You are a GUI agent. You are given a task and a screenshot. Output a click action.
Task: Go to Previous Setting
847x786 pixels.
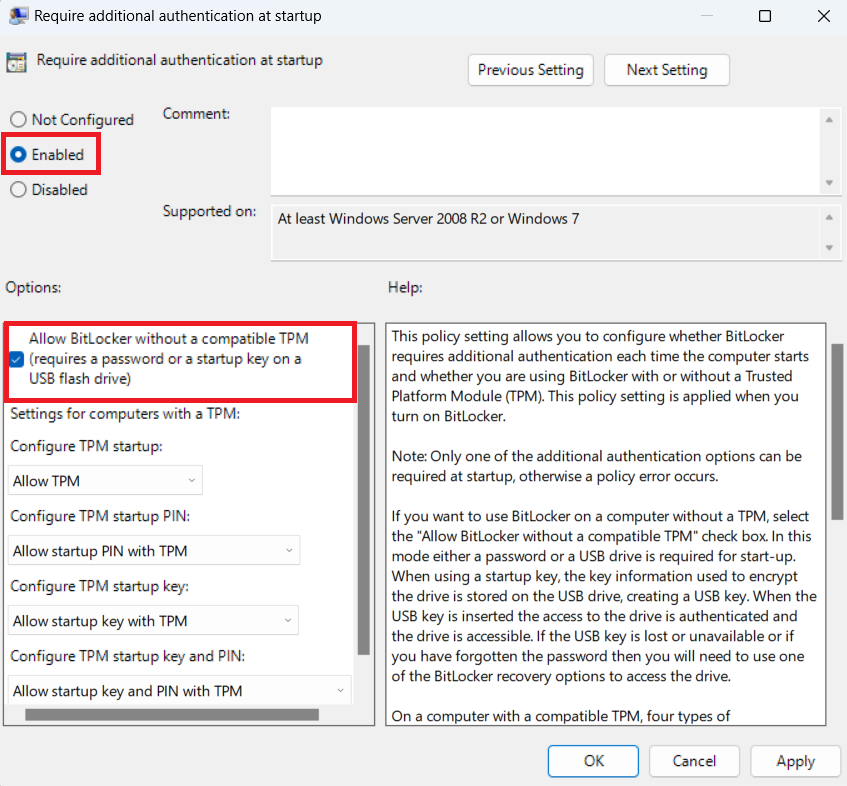coord(530,70)
